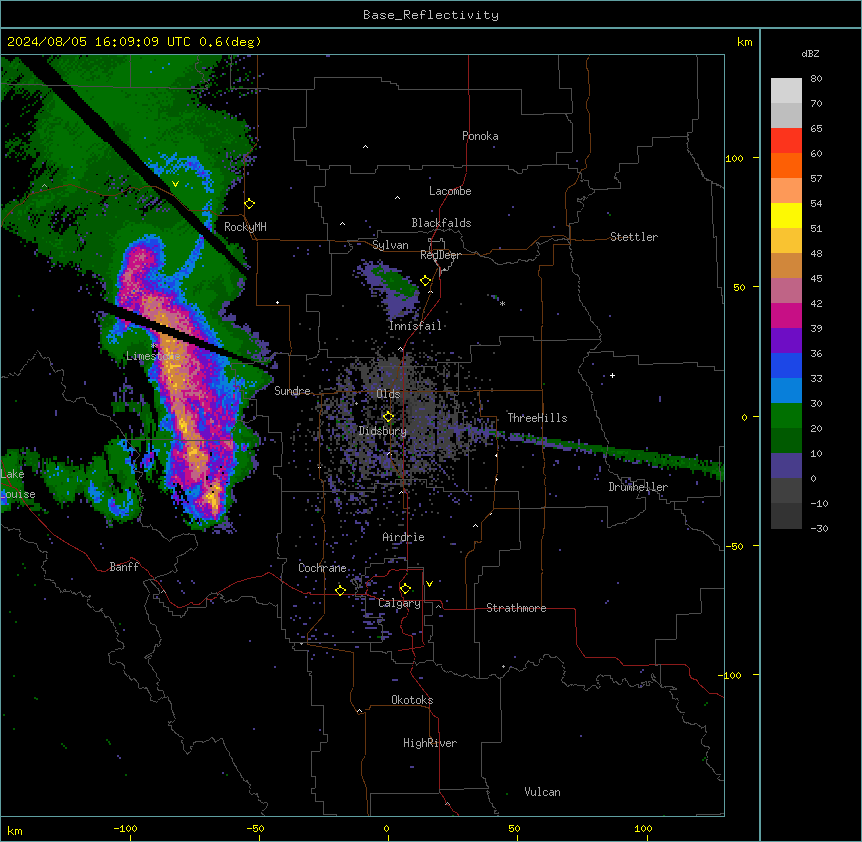Screen dimensions: 862x842
Task: Click the Limestone label inside the storm
Action: pyautogui.click(x=153, y=356)
